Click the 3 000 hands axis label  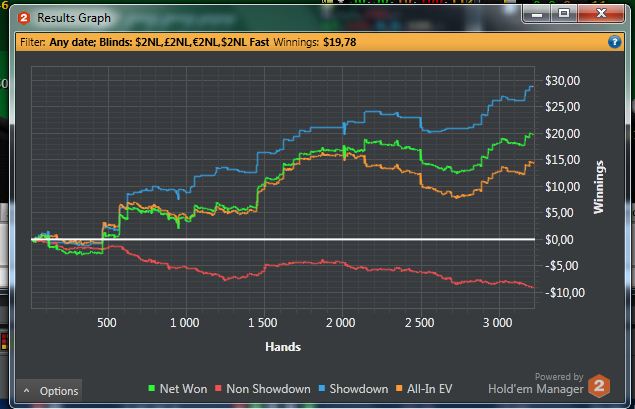click(497, 323)
